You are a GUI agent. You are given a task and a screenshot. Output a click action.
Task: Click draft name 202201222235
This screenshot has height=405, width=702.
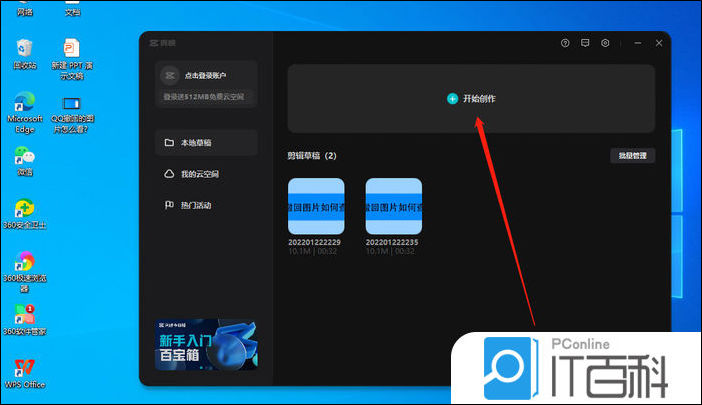click(392, 242)
